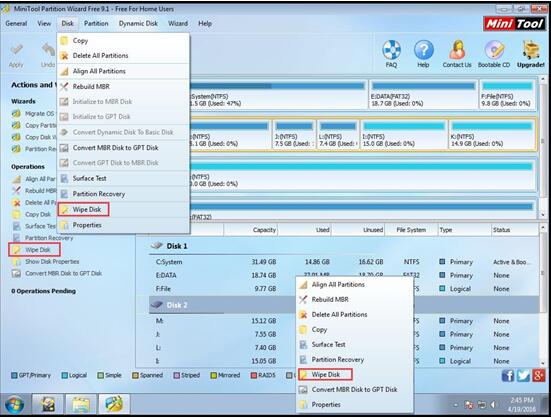
Task: Open the Facebook share icon
Action: point(508,375)
